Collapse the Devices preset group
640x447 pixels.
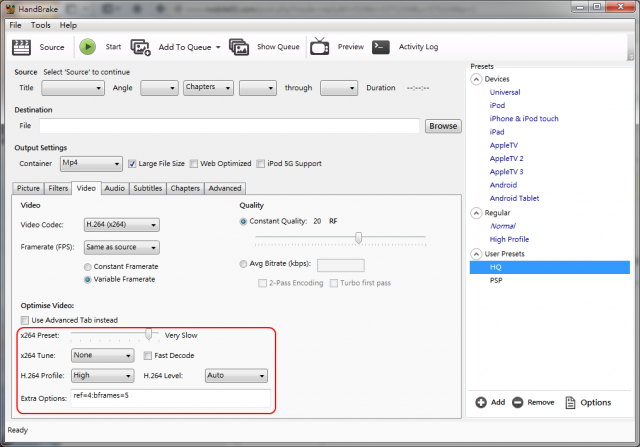[476, 79]
